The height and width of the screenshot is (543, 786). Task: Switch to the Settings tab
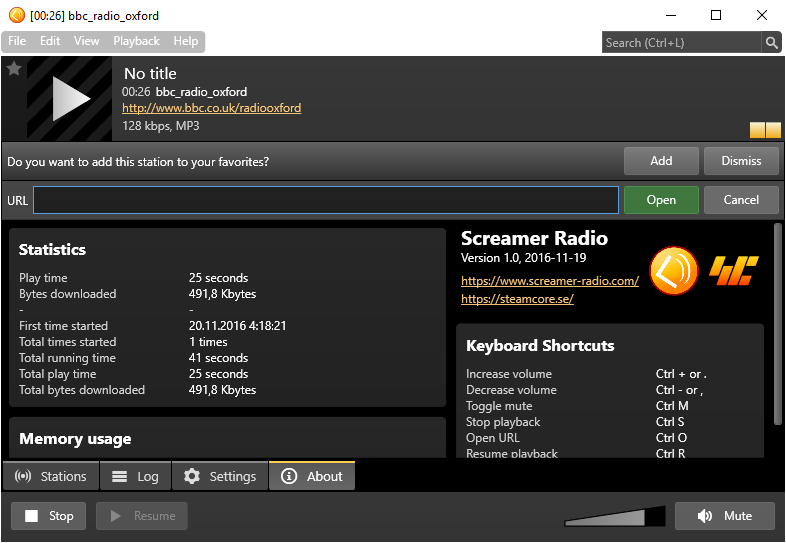pos(220,476)
